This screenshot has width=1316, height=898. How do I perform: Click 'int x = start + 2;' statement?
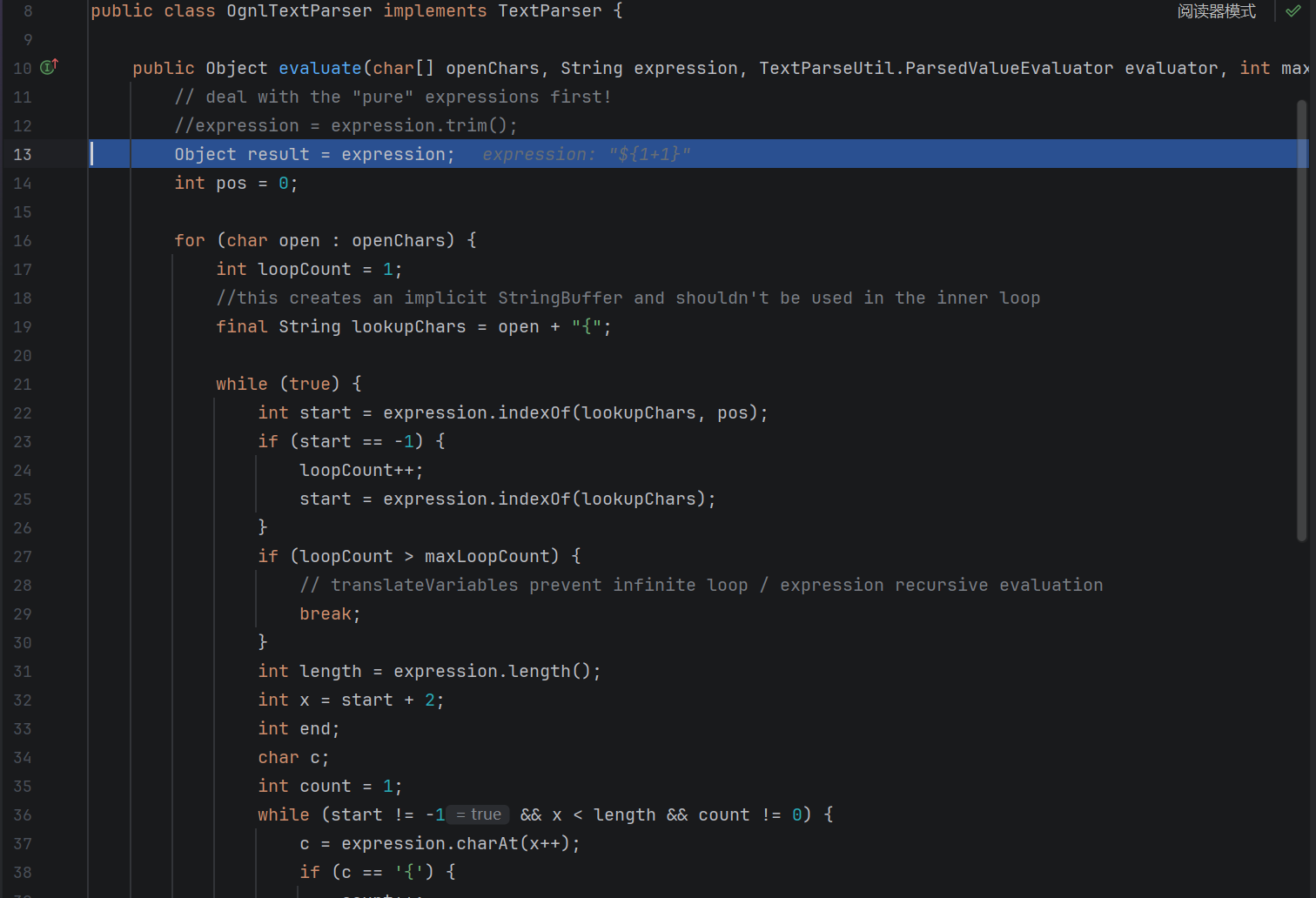point(351,700)
